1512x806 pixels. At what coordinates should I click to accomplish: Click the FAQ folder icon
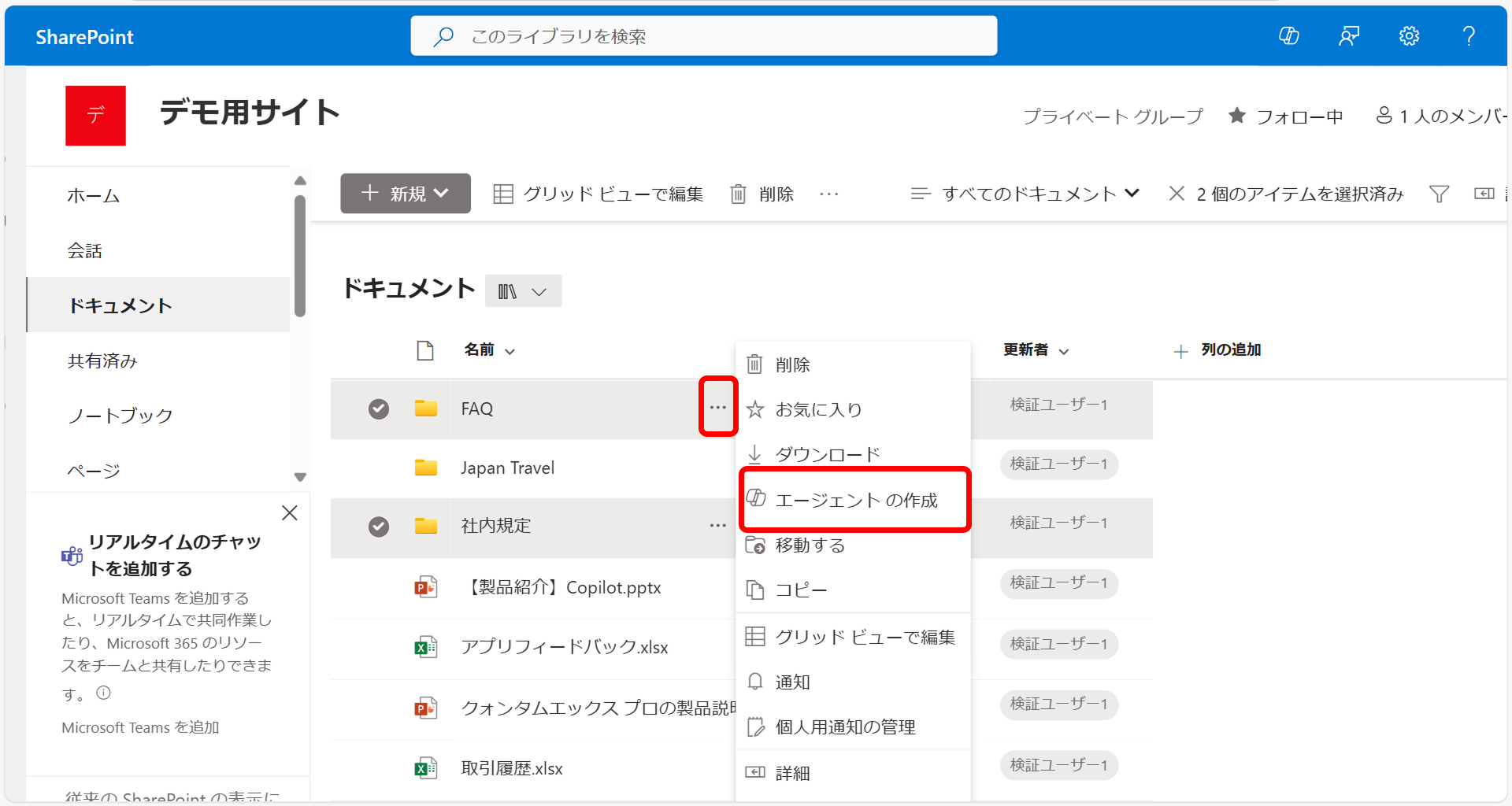click(x=426, y=408)
